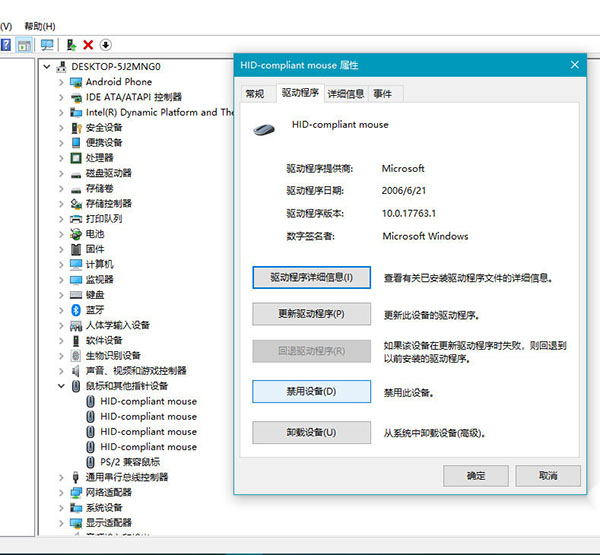Collapse the DESKTOP-5J2MNG0 root node
This screenshot has width=600, height=555.
point(47,67)
